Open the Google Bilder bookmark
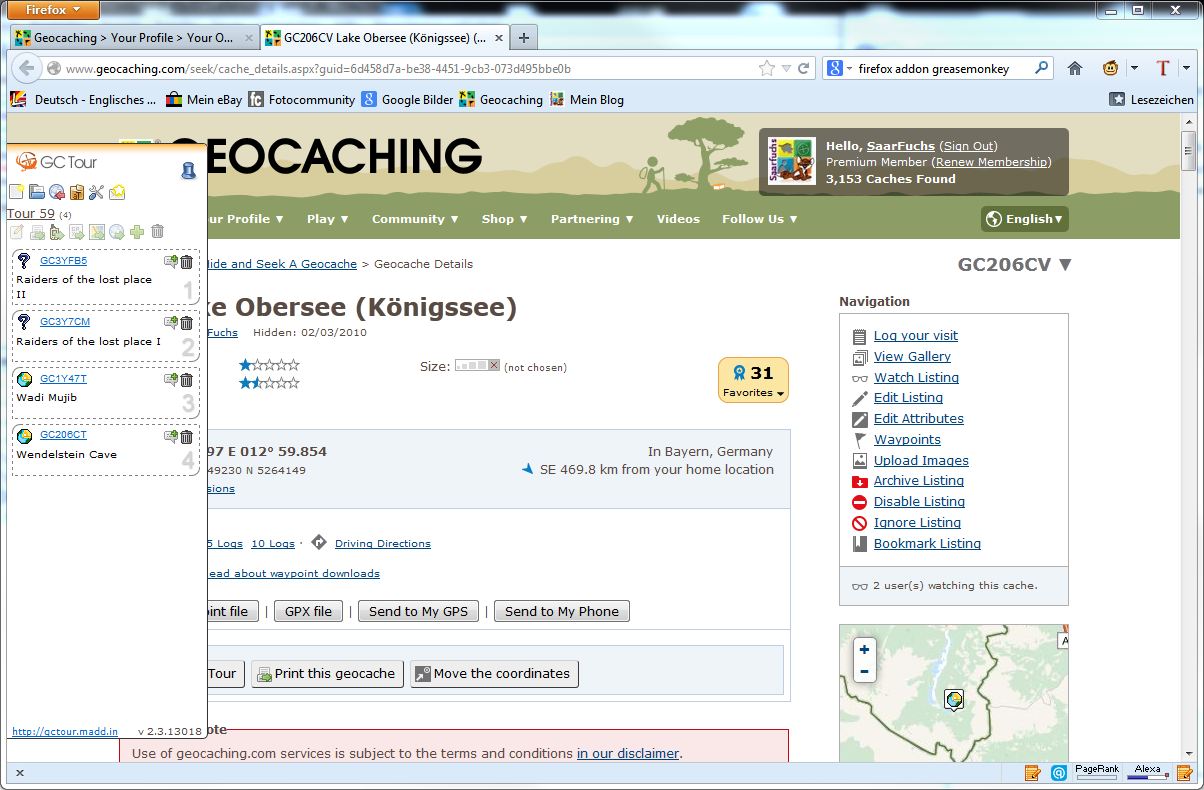The image size is (1204, 790). (407, 99)
